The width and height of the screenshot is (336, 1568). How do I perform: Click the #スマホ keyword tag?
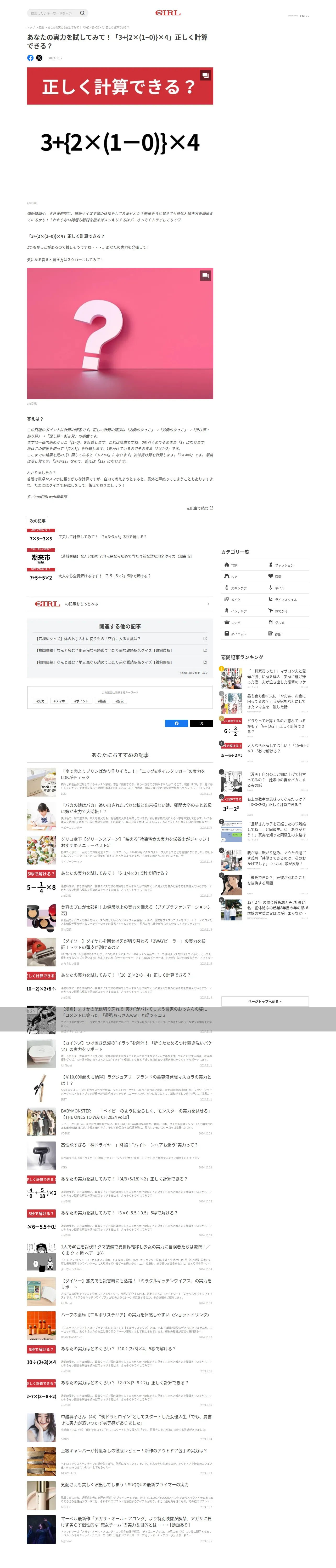59,701
